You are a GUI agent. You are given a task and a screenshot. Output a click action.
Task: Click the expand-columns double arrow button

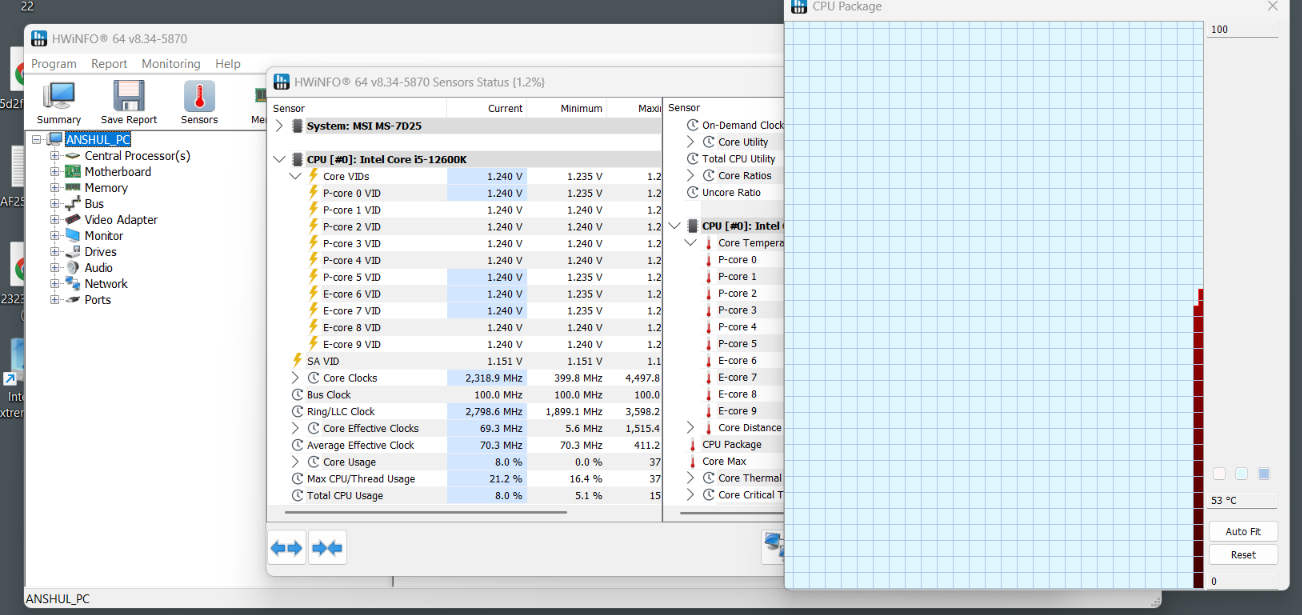287,548
